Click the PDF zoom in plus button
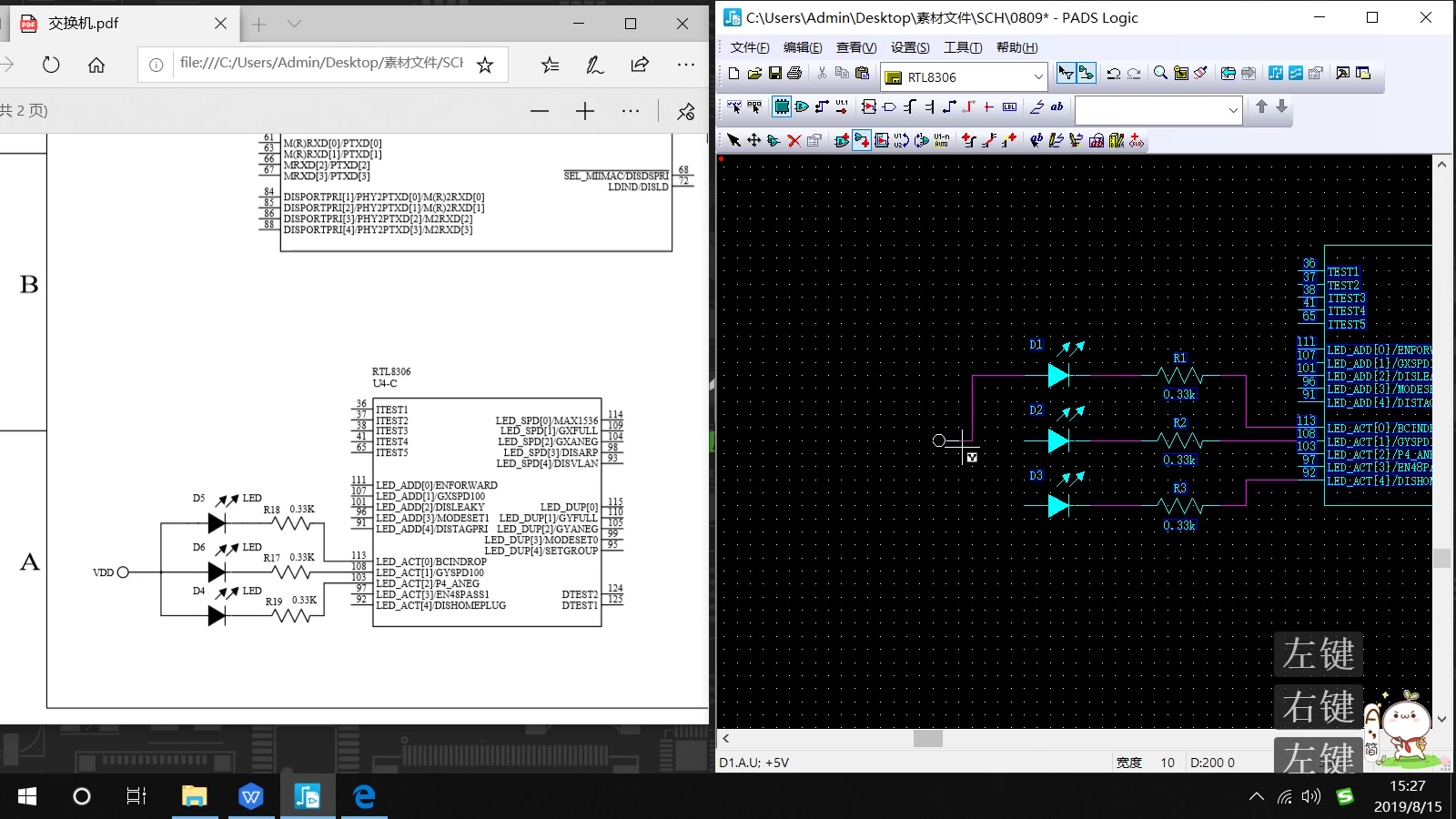The width and height of the screenshot is (1456, 819). [585, 111]
